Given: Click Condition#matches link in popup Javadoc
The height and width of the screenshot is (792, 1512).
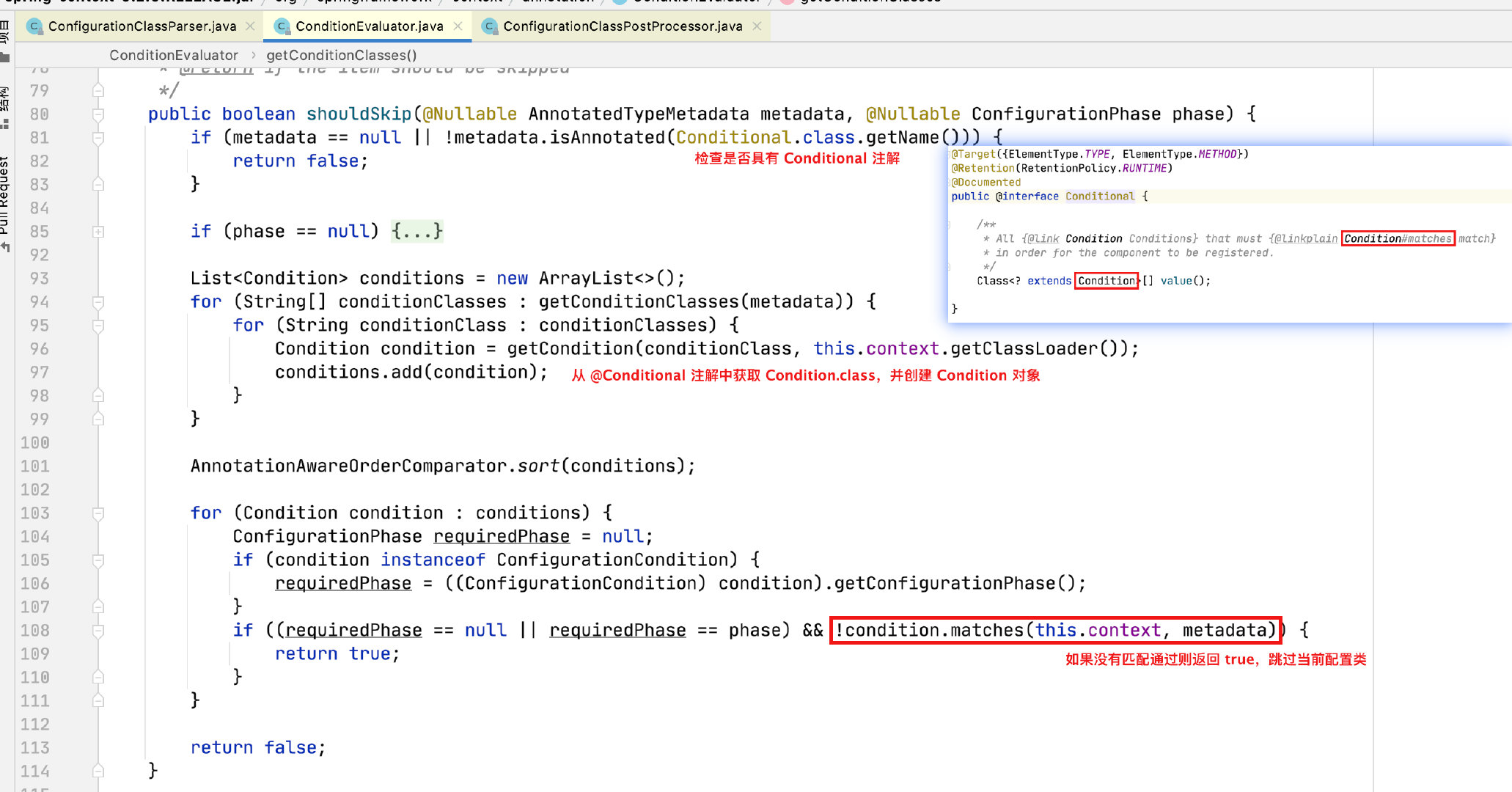Looking at the screenshot, I should [1398, 238].
